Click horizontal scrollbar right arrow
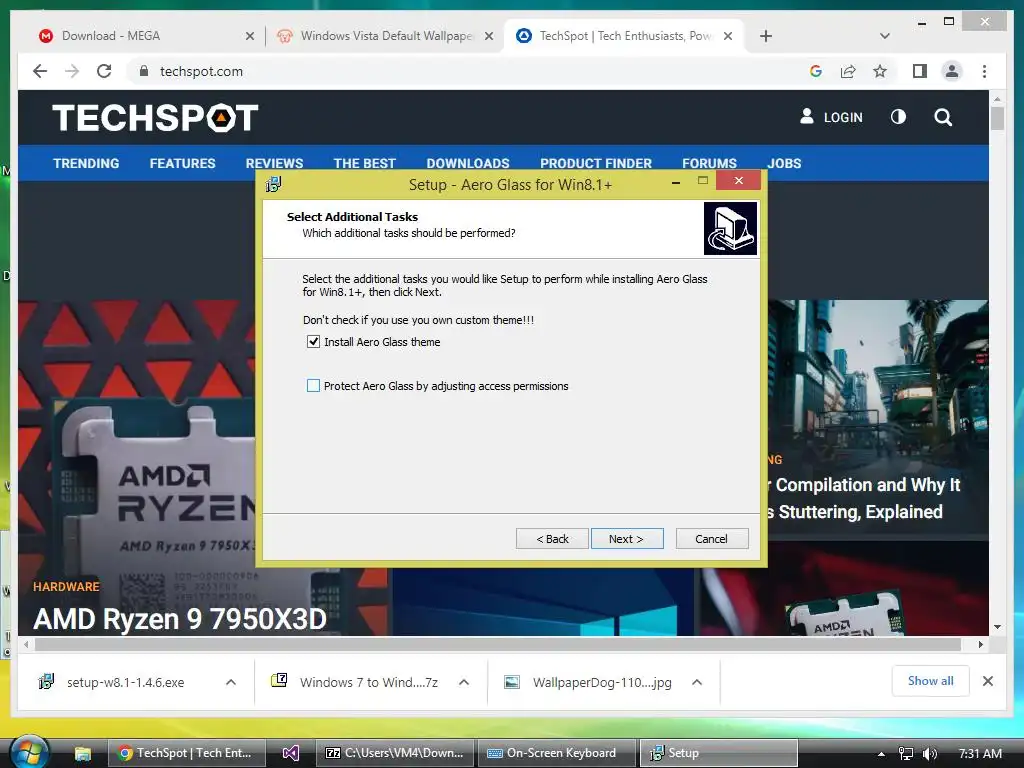This screenshot has height=768, width=1024. [980, 645]
